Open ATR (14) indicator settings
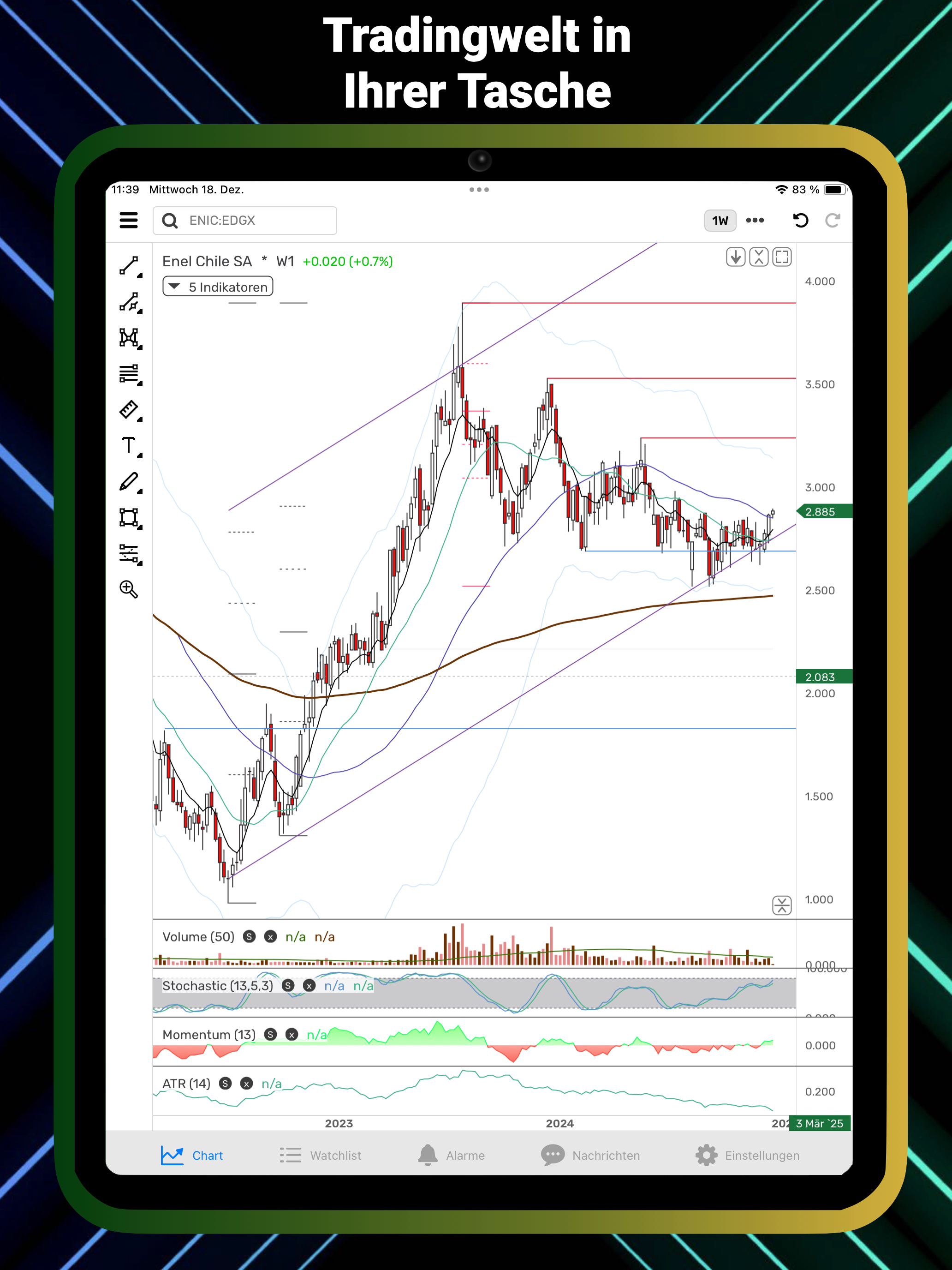952x1270 pixels. tap(225, 1083)
